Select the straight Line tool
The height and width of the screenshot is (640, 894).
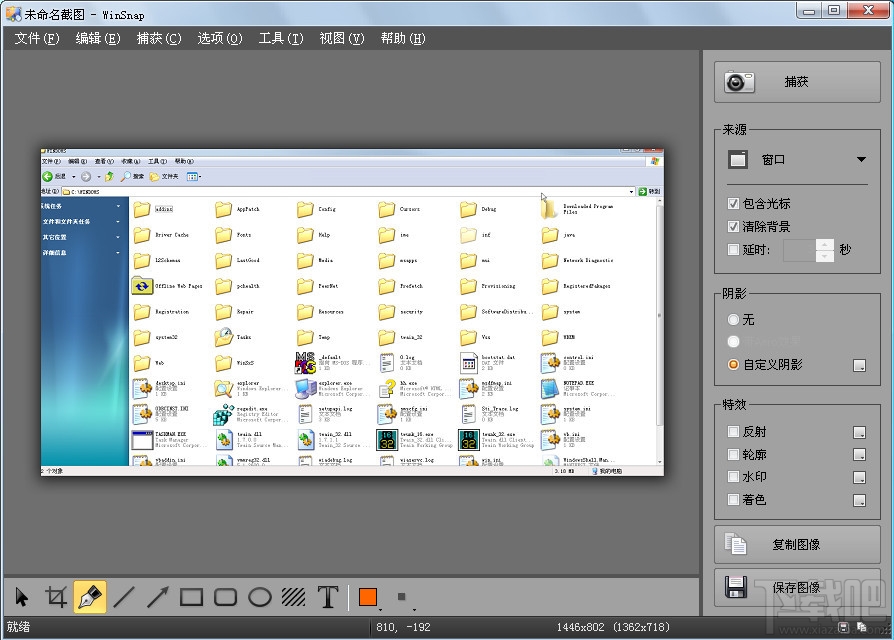(124, 598)
